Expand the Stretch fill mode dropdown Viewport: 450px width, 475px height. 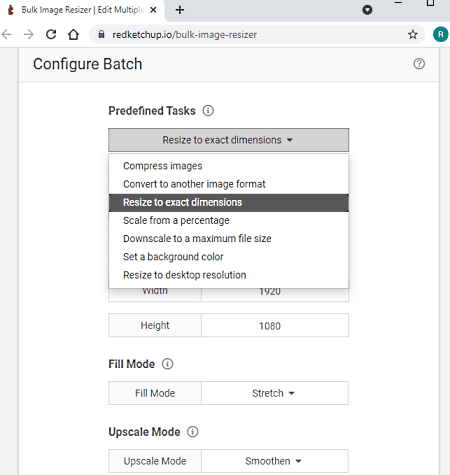click(275, 393)
